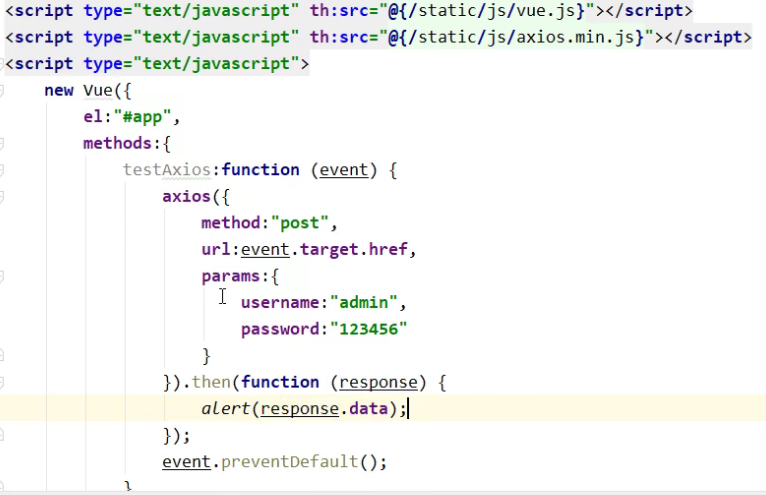766x495 pixels.
Task: Click "response" inside the alert call
Action: pos(299,409)
